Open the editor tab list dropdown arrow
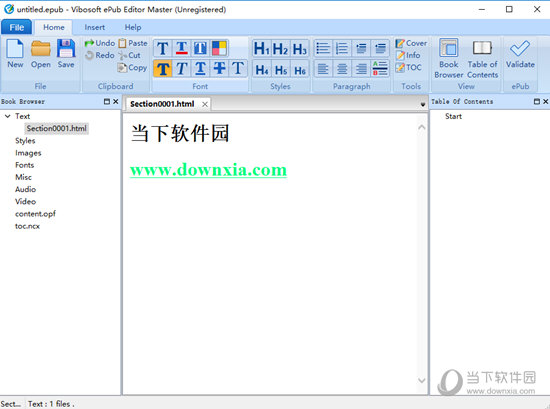 pos(423,105)
